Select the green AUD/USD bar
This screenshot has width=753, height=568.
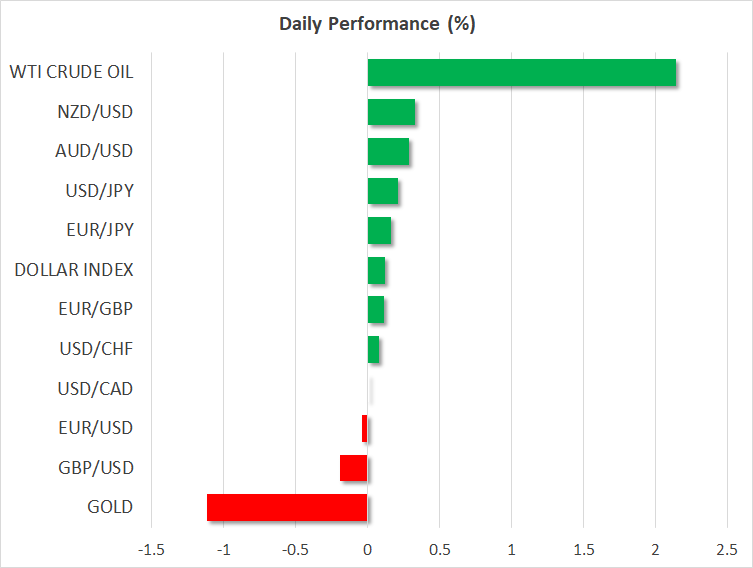388,152
